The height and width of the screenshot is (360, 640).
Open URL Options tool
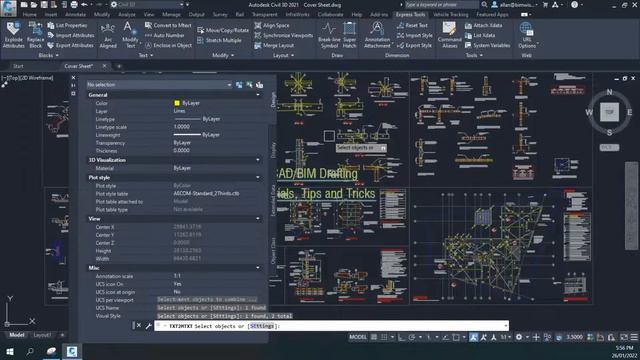(x=527, y=35)
